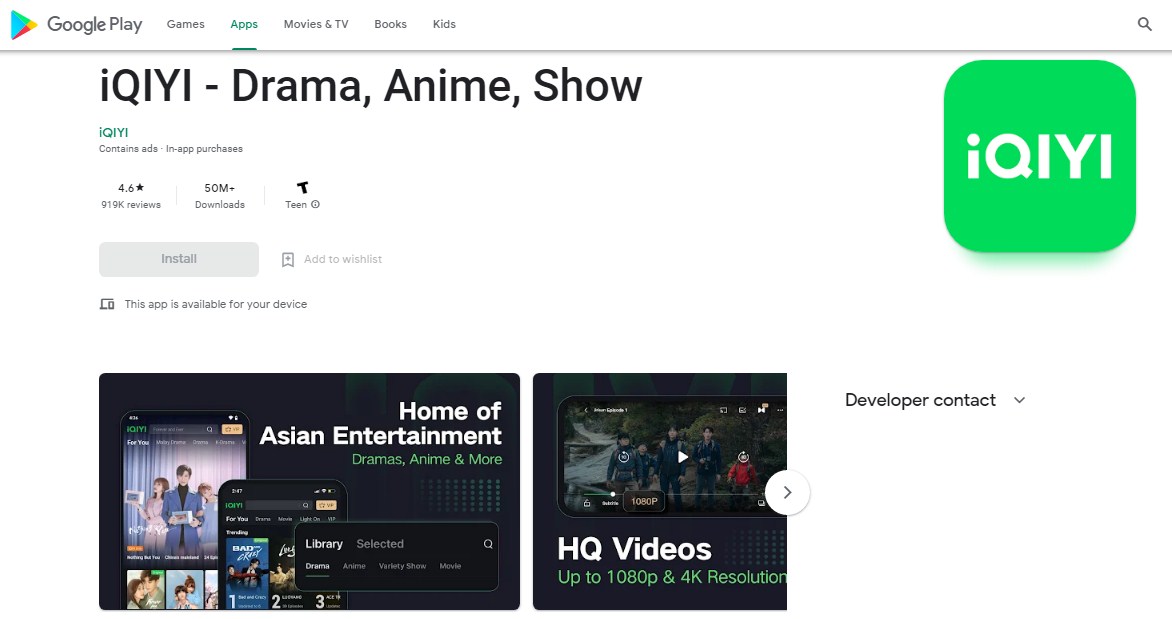1172x619 pixels.
Task: Open the HQ Videos screenshot
Action: (660, 492)
